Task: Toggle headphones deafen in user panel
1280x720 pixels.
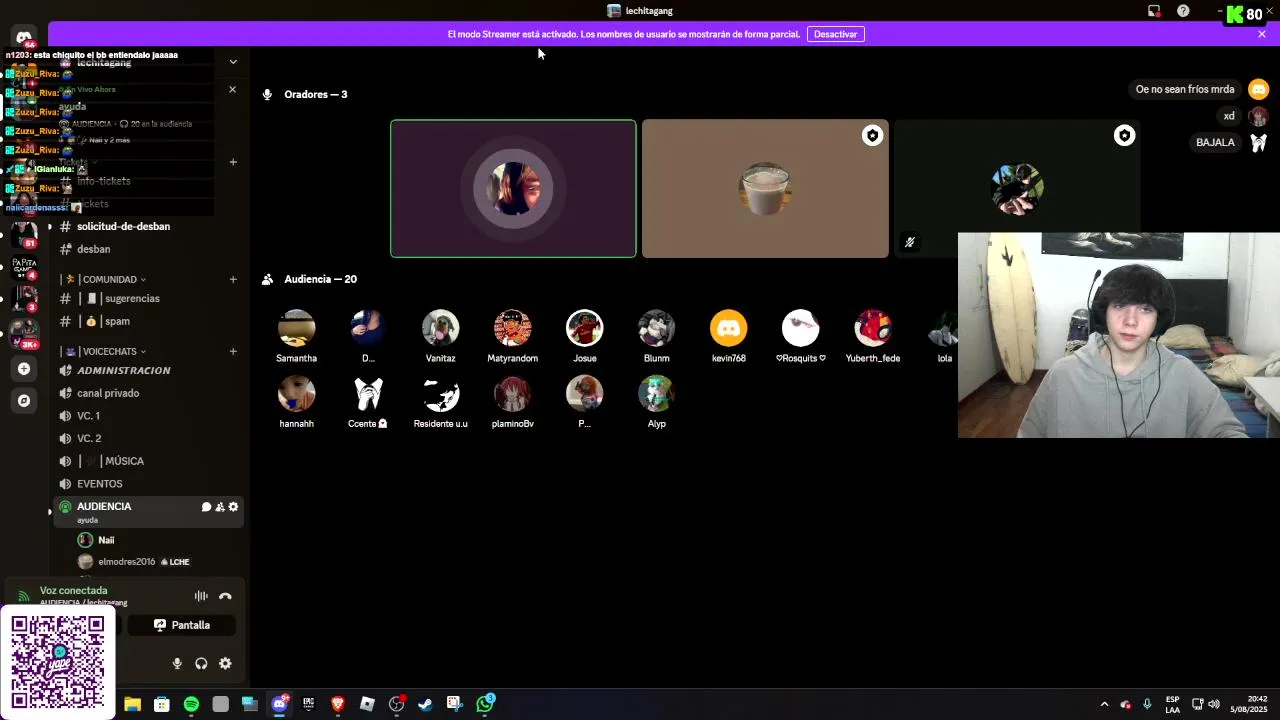Action: click(x=201, y=663)
